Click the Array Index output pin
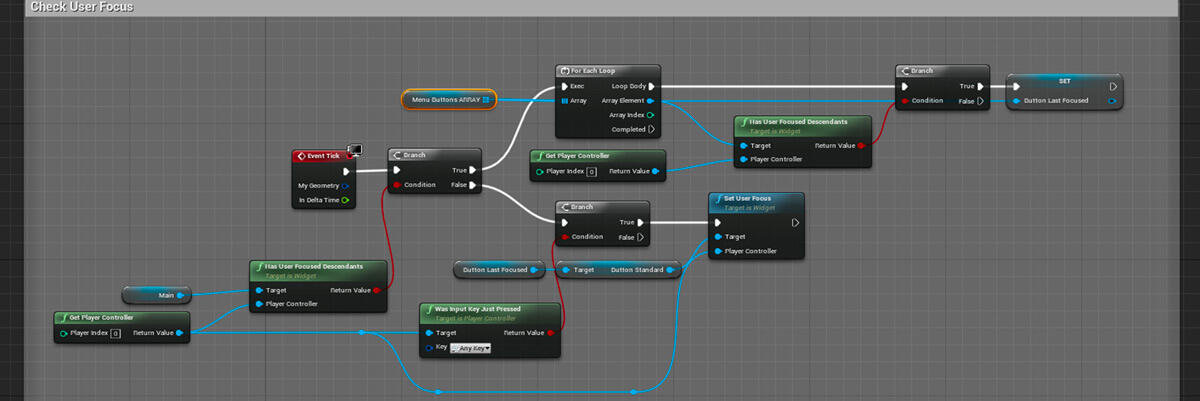The image size is (1200, 401). (x=651, y=115)
